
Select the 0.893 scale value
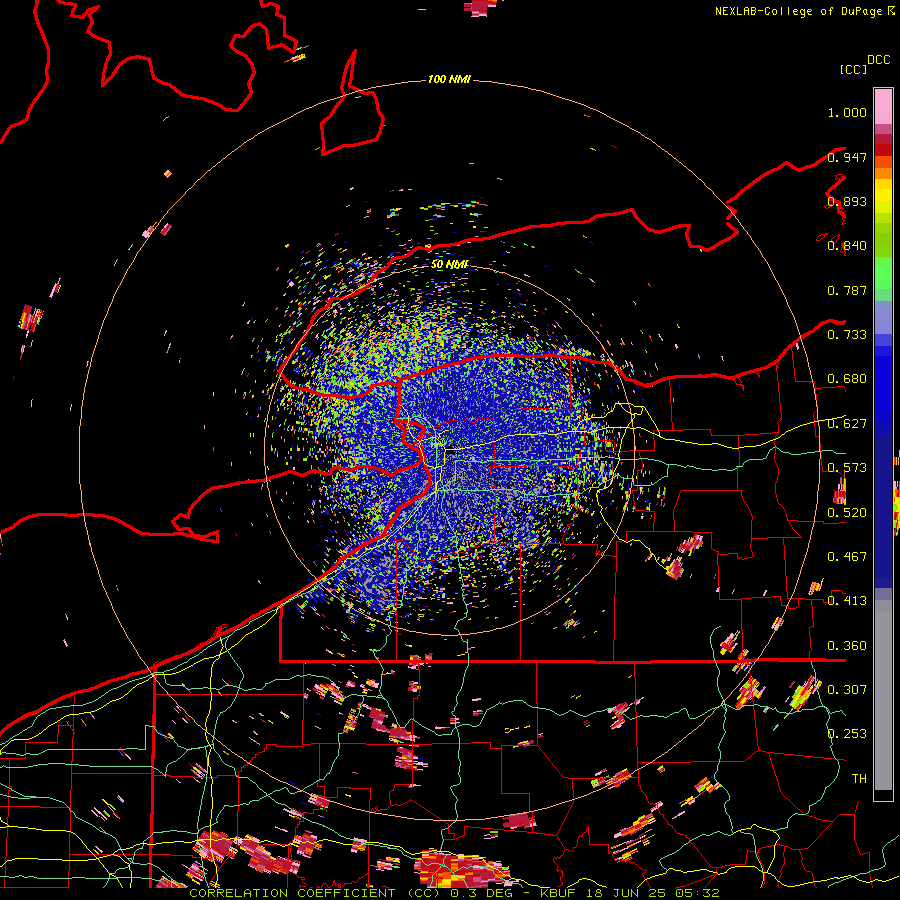coord(847,202)
